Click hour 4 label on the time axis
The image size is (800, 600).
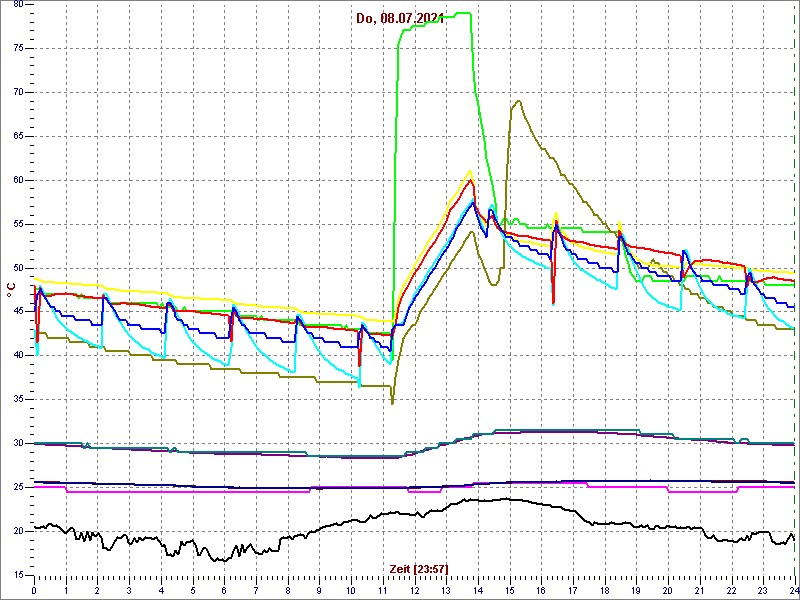[x=161, y=590]
